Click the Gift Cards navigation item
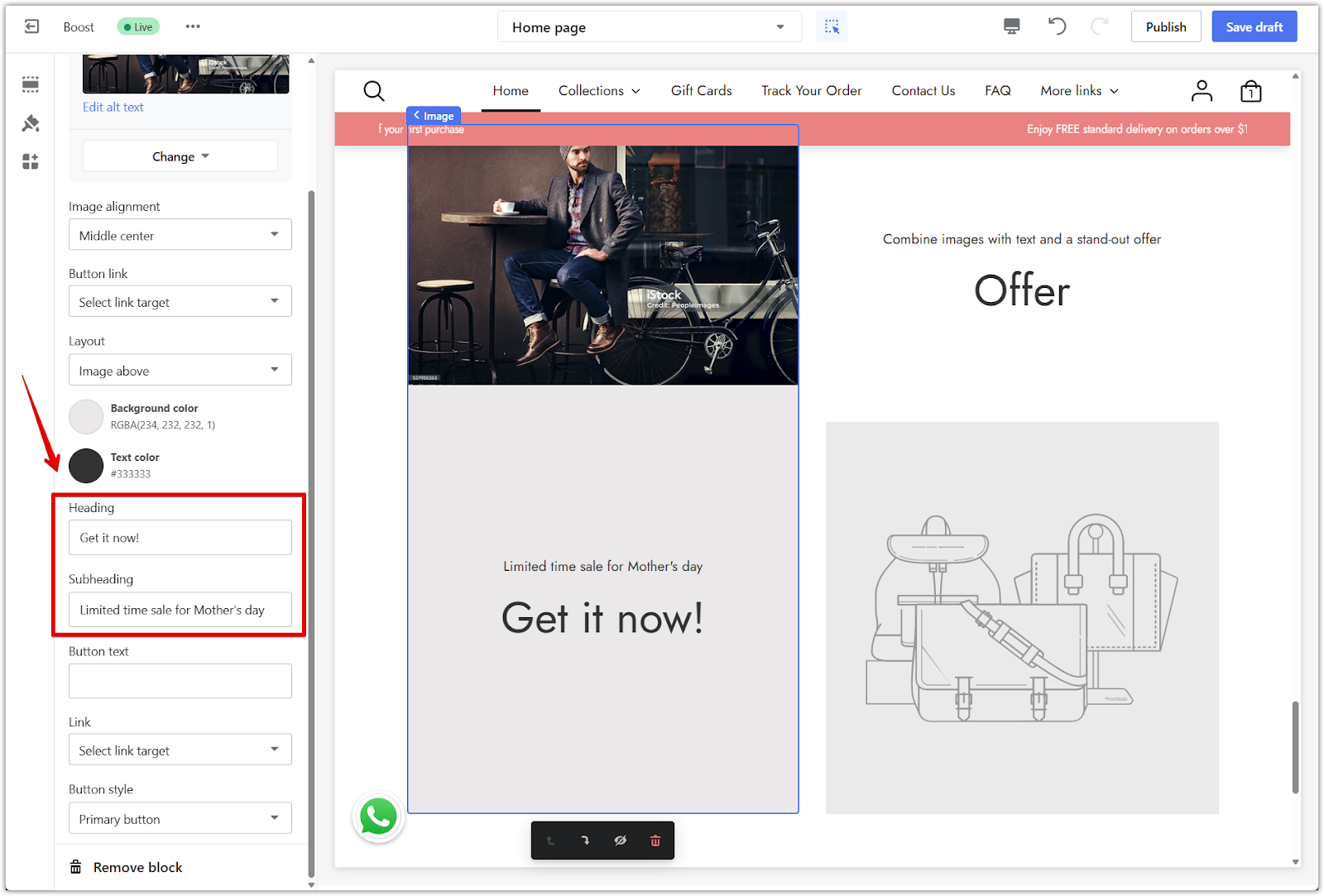The width and height of the screenshot is (1324, 896). click(x=701, y=91)
